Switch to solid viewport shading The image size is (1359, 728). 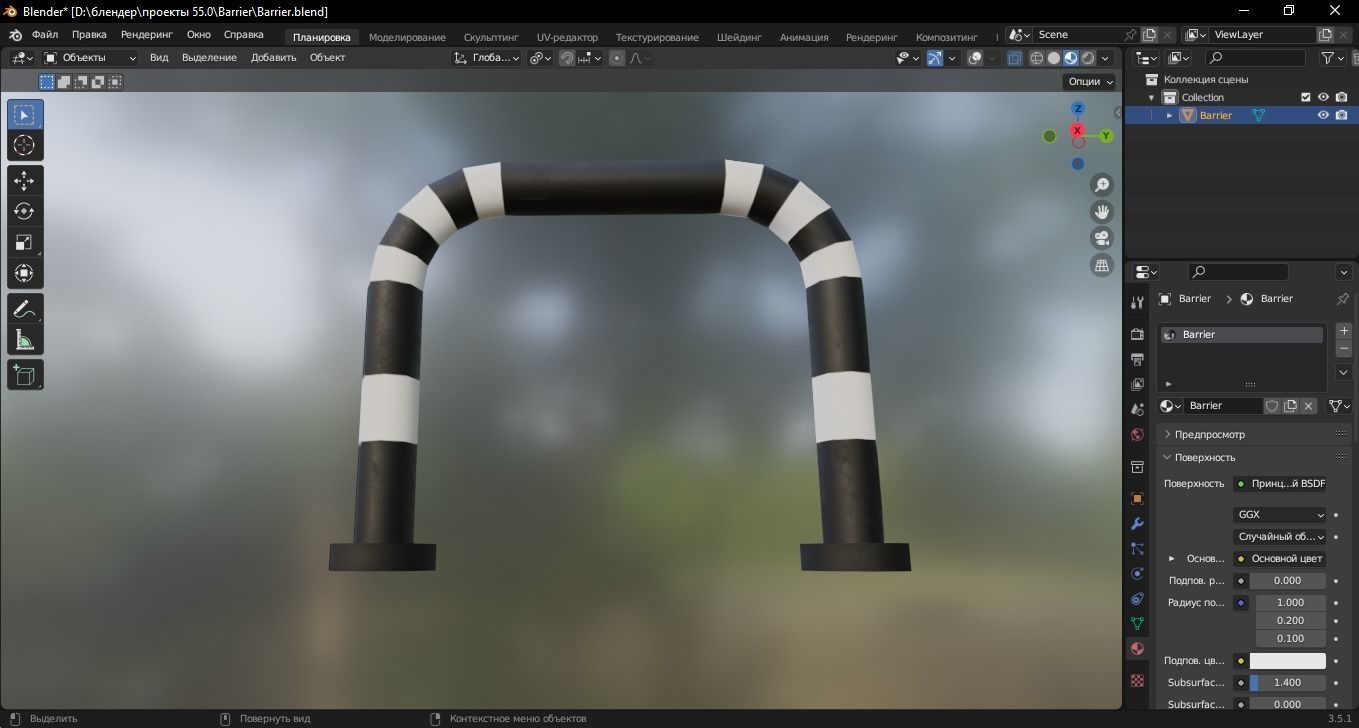click(x=1054, y=58)
